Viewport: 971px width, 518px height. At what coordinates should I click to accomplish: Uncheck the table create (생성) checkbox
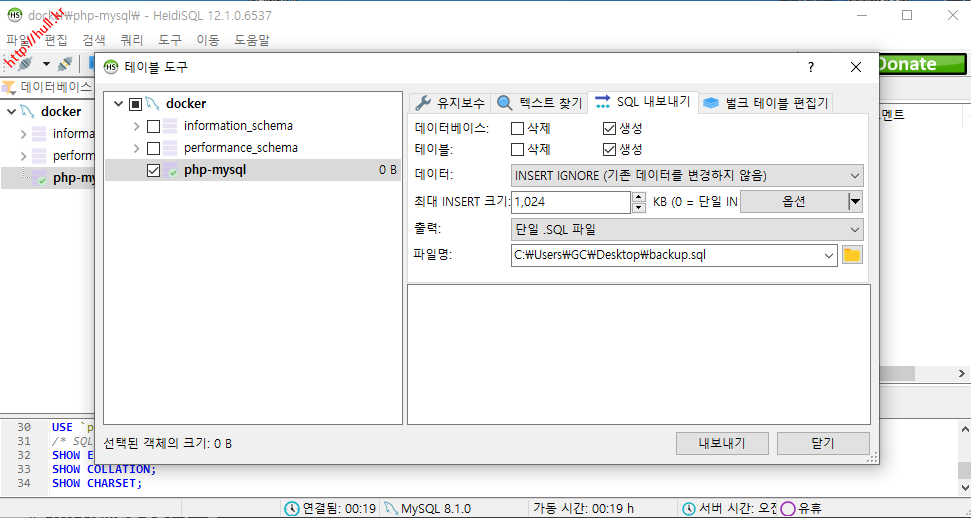click(609, 149)
